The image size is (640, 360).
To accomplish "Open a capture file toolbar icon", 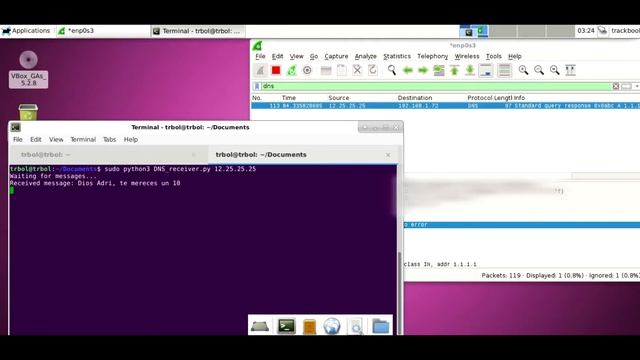I will click(326, 70).
